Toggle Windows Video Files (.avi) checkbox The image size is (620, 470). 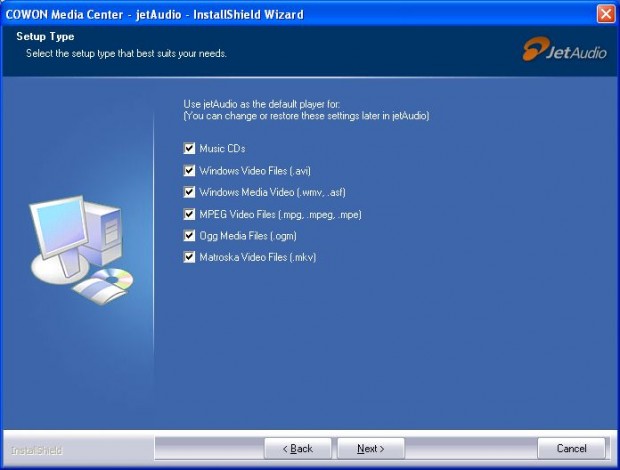tap(189, 170)
